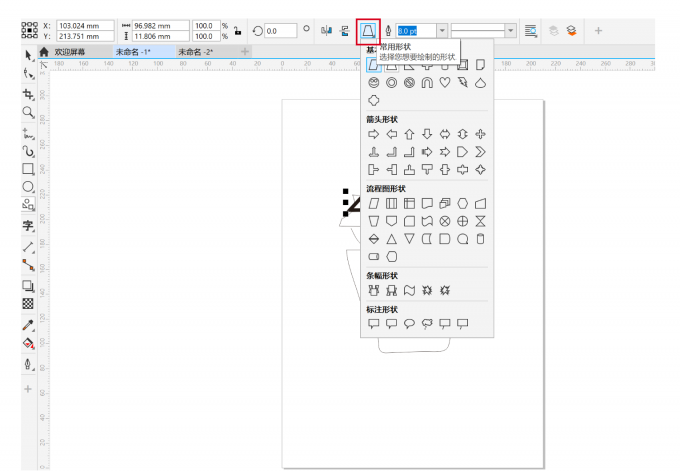Add a new document tab with plus
Image resolution: width=680 pixels, height=474 pixels.
245,51
